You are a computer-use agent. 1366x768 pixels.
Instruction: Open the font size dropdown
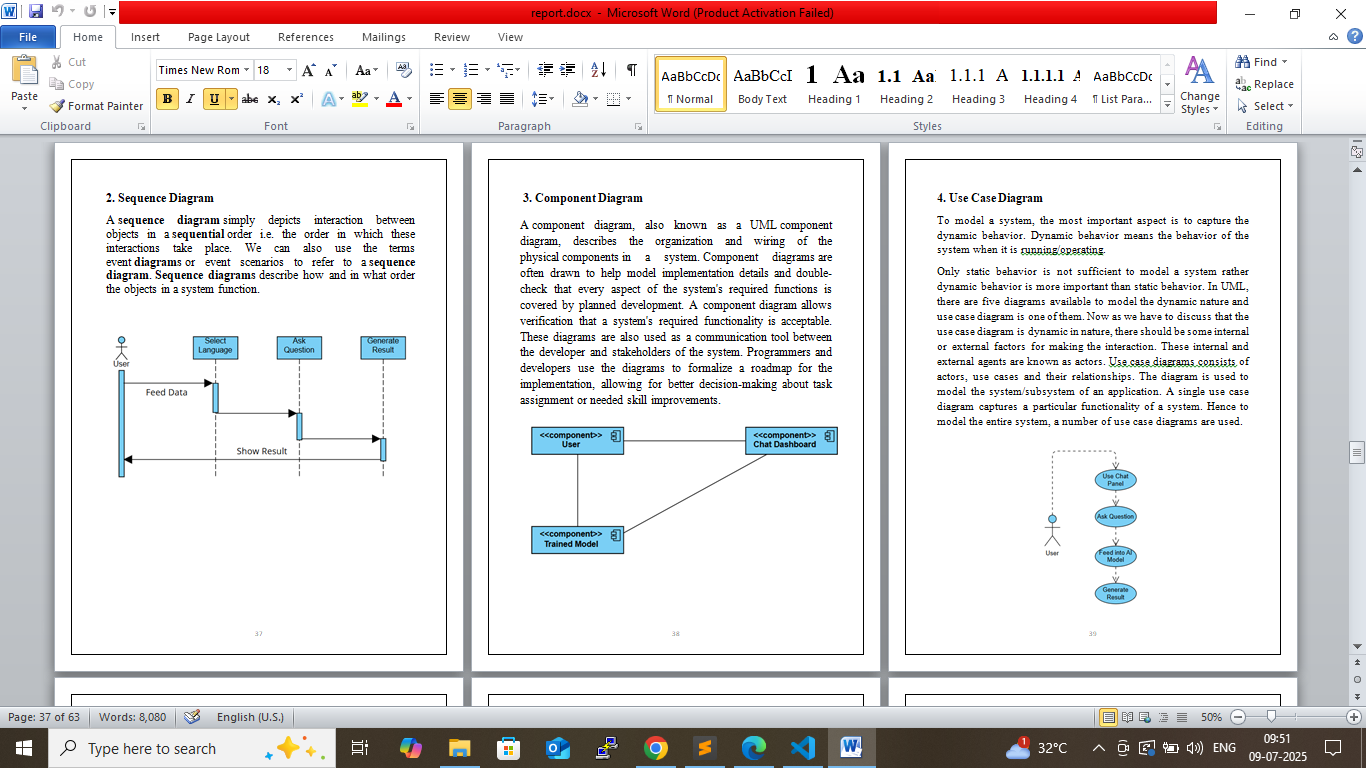(290, 70)
